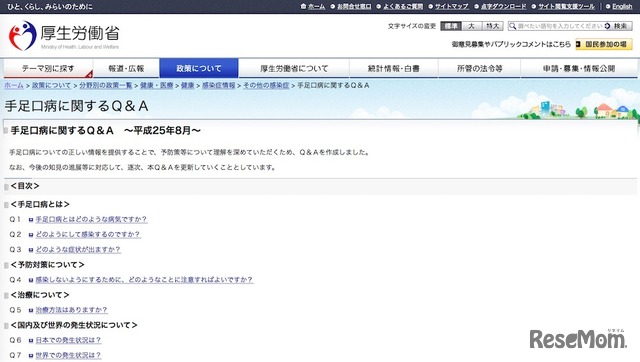Open Q2 どのようにして感染するのですか link
This screenshot has height=362, width=640.
(x=88, y=235)
